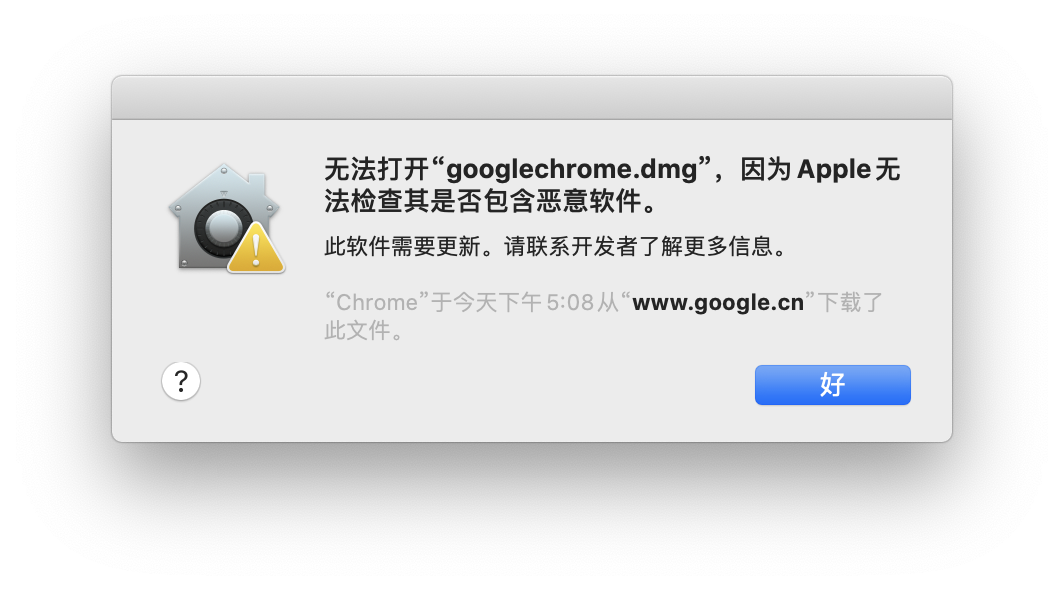
Task: Click the 此文件。 text at the end
Action: [363, 331]
